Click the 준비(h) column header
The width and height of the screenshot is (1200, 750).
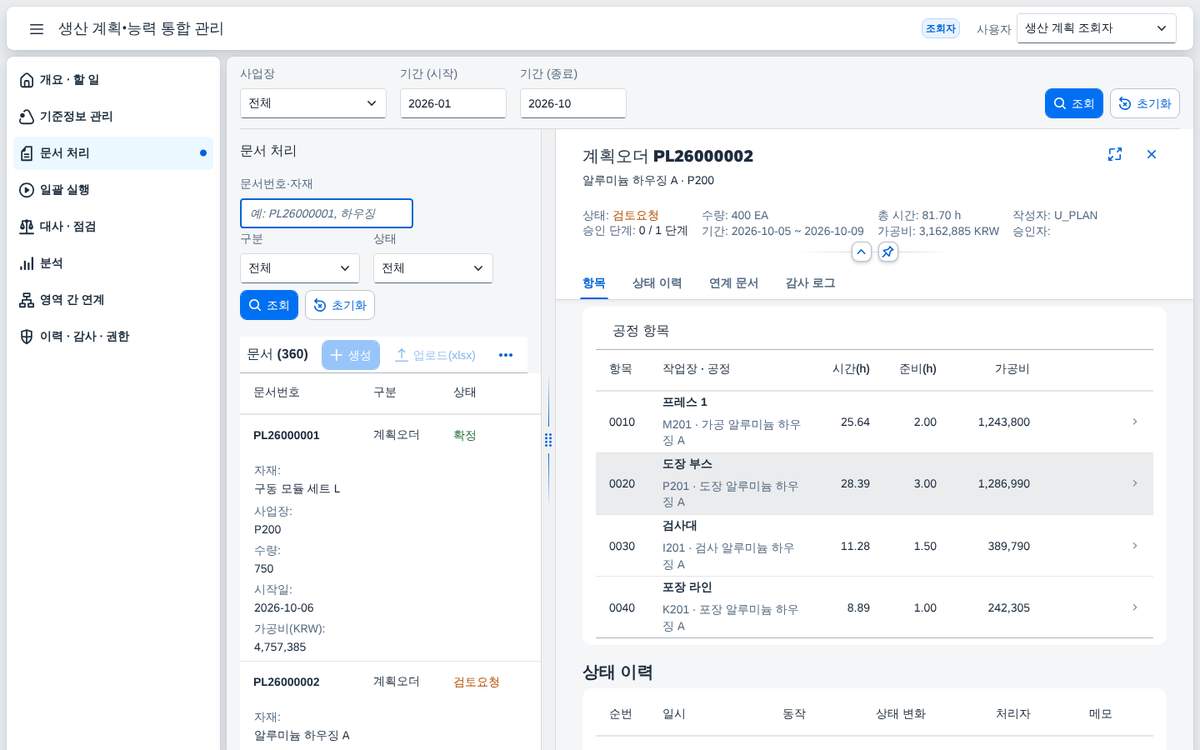(918, 369)
